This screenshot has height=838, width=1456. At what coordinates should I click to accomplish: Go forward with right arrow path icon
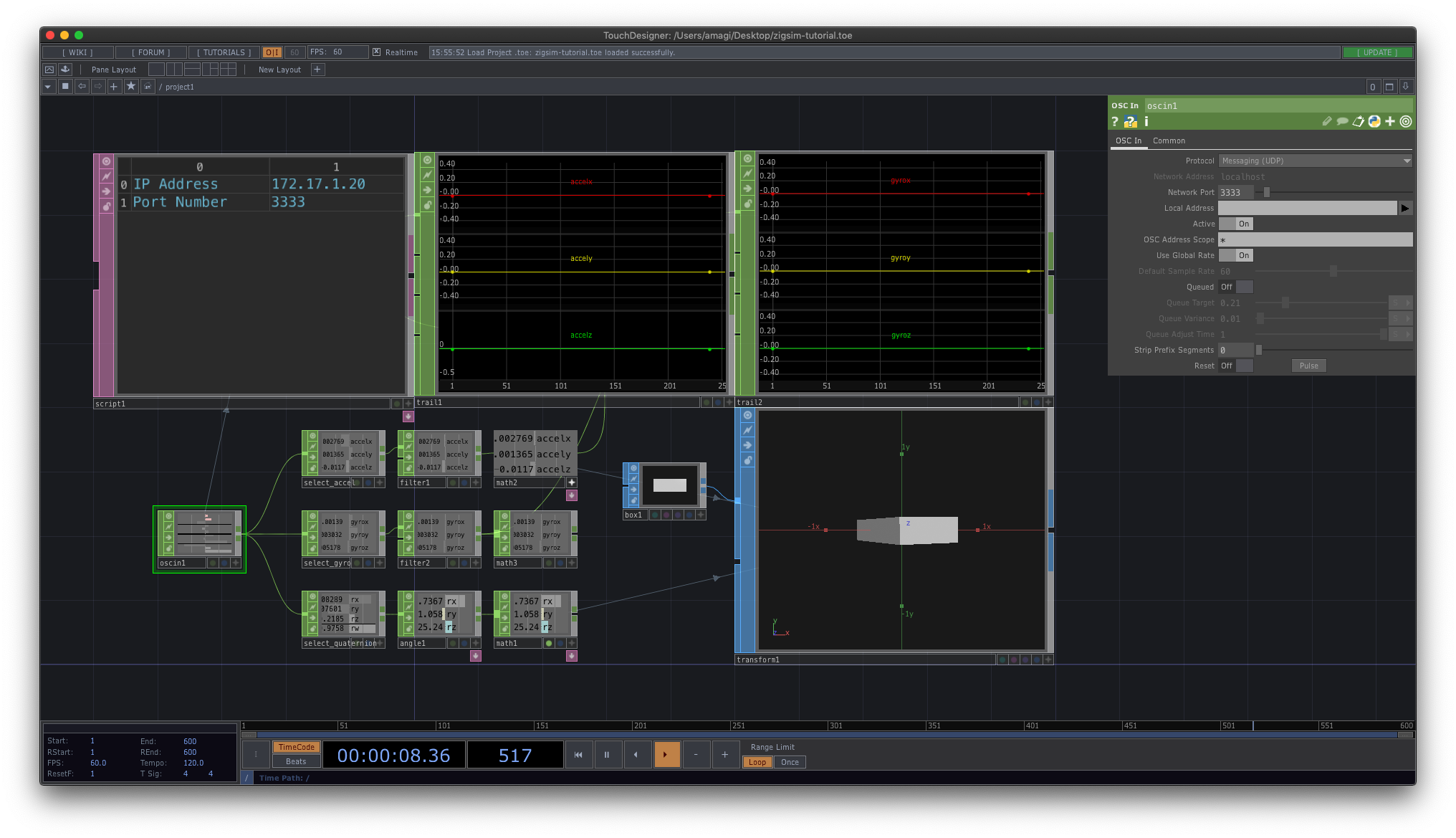[98, 87]
